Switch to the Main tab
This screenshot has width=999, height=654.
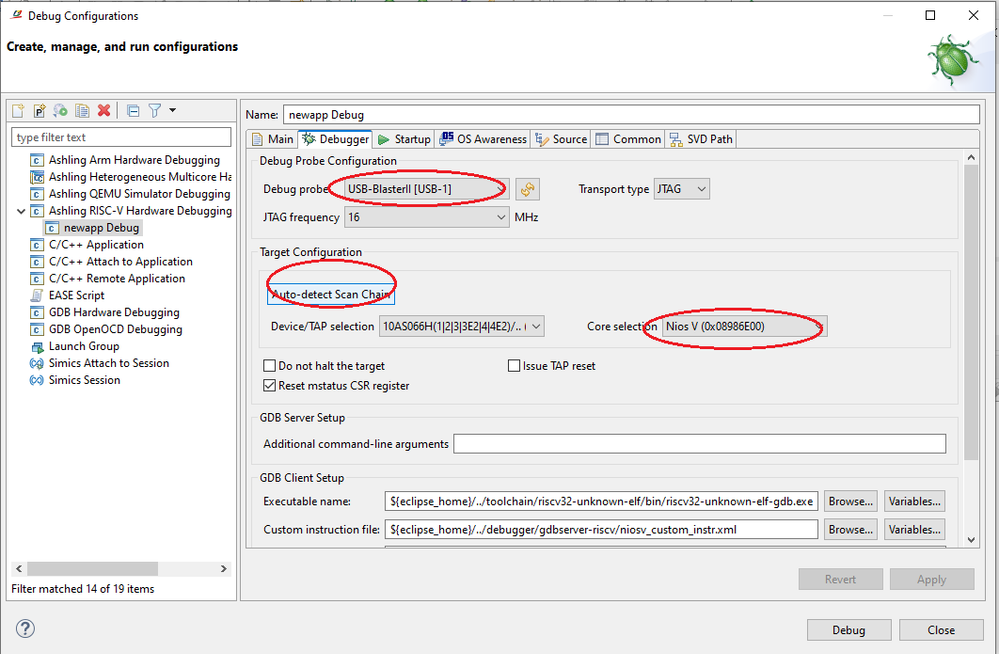click(x=273, y=139)
